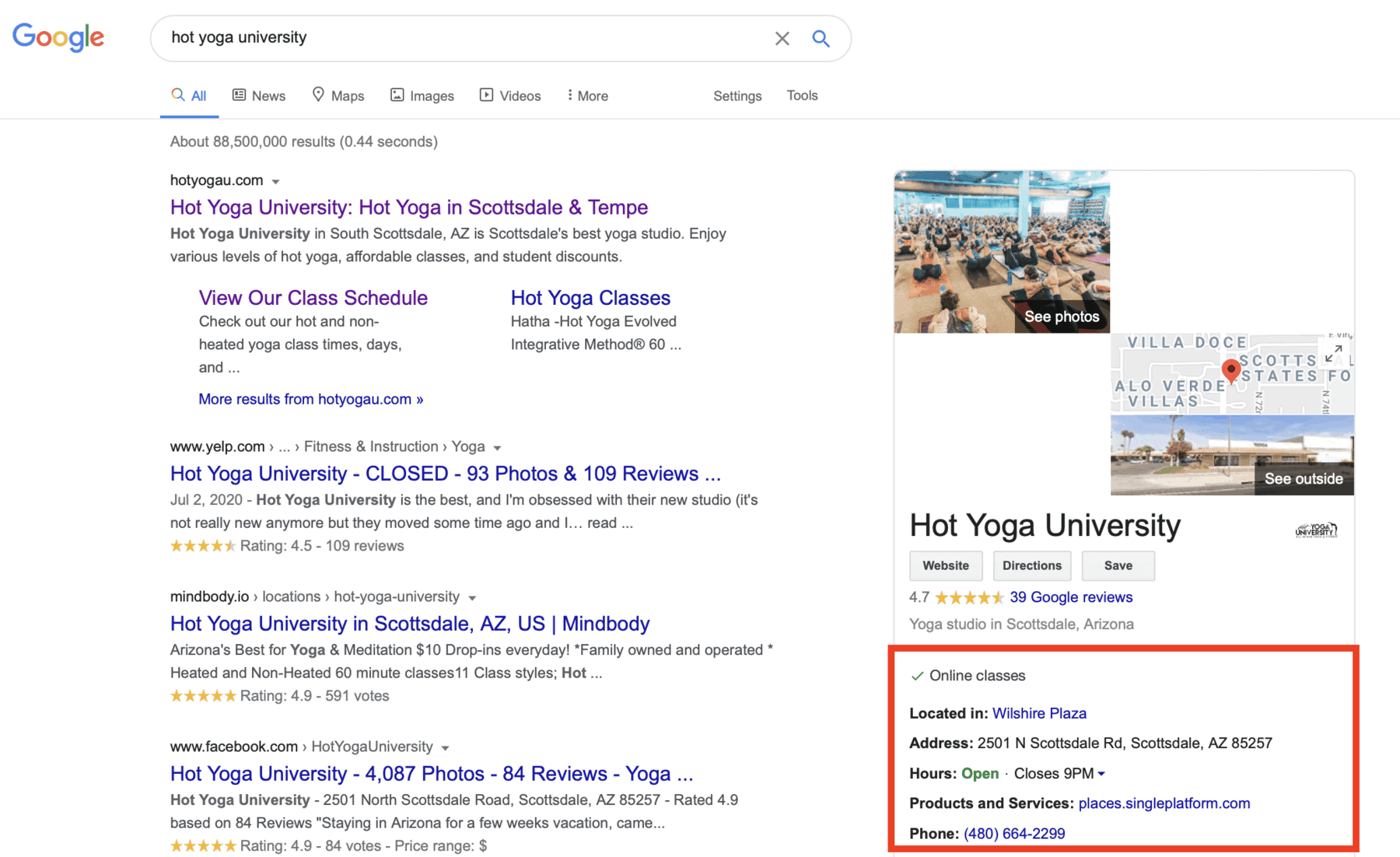This screenshot has width=1400, height=857.
Task: Expand the hotyogau.com result dropdown arrow
Action: click(x=275, y=181)
